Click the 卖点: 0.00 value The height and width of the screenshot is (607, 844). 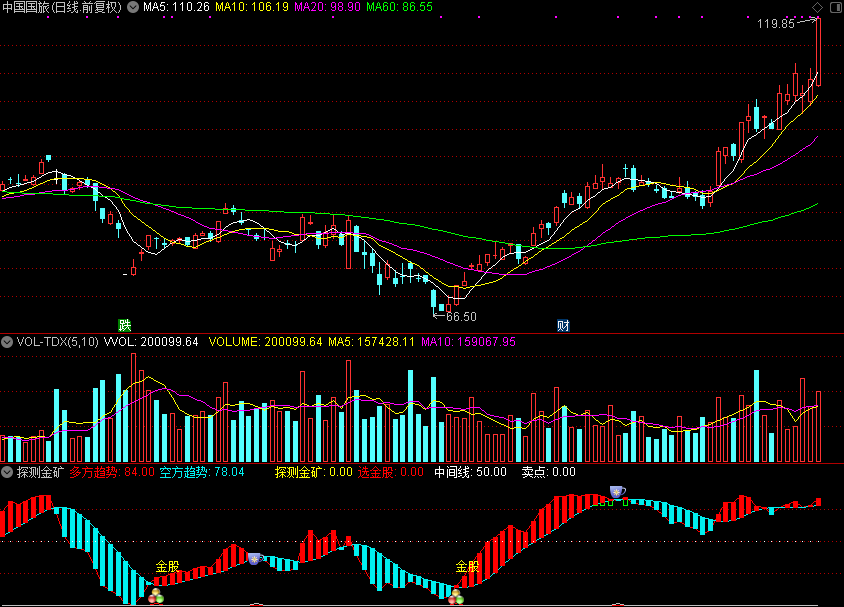tap(548, 472)
